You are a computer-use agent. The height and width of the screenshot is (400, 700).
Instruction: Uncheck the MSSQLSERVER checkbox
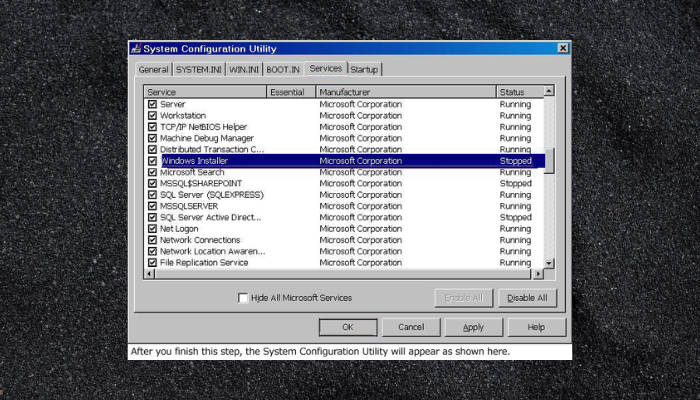pyautogui.click(x=152, y=206)
